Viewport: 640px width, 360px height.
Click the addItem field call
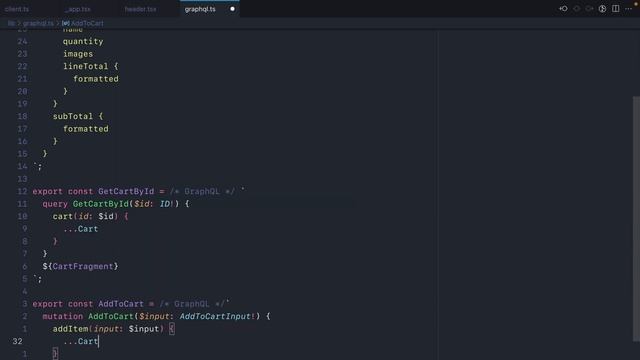[70, 329]
